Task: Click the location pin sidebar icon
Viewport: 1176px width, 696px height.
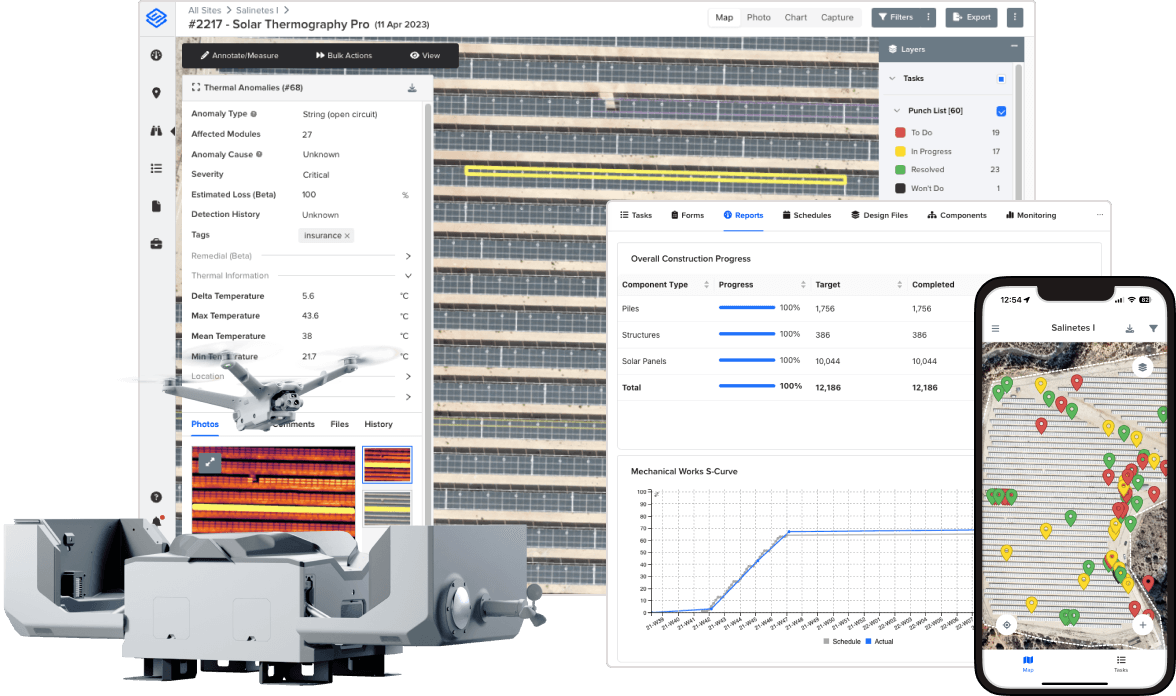Action: [x=156, y=93]
